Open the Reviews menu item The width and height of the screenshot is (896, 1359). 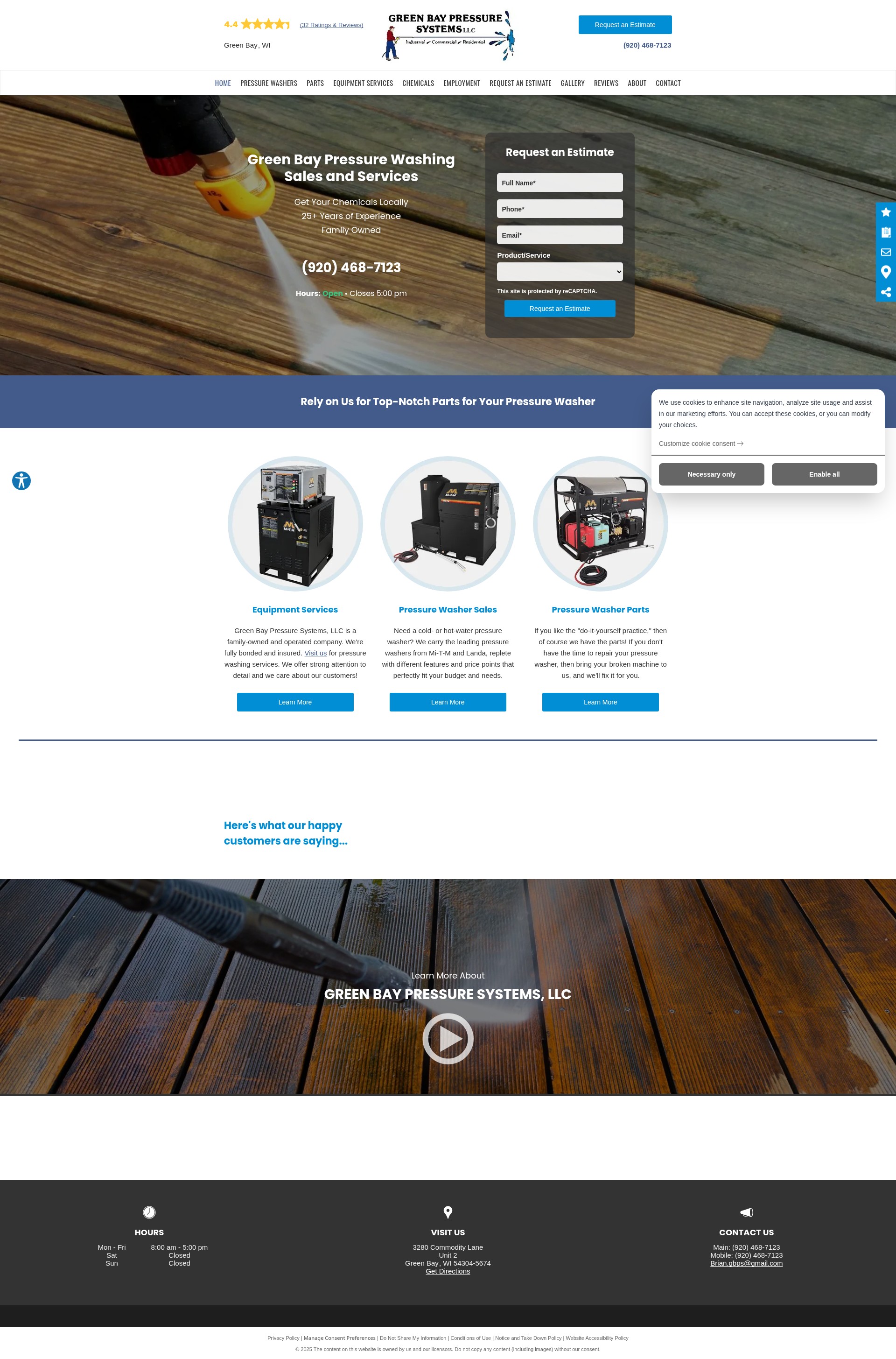click(x=606, y=84)
